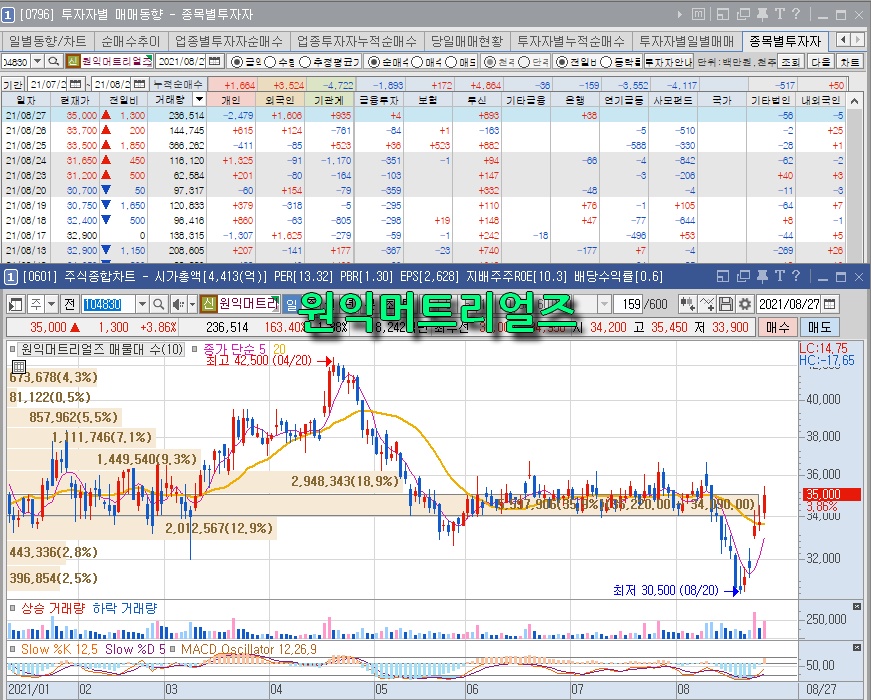Click the 주 weekly period button
871x700 pixels.
point(36,304)
